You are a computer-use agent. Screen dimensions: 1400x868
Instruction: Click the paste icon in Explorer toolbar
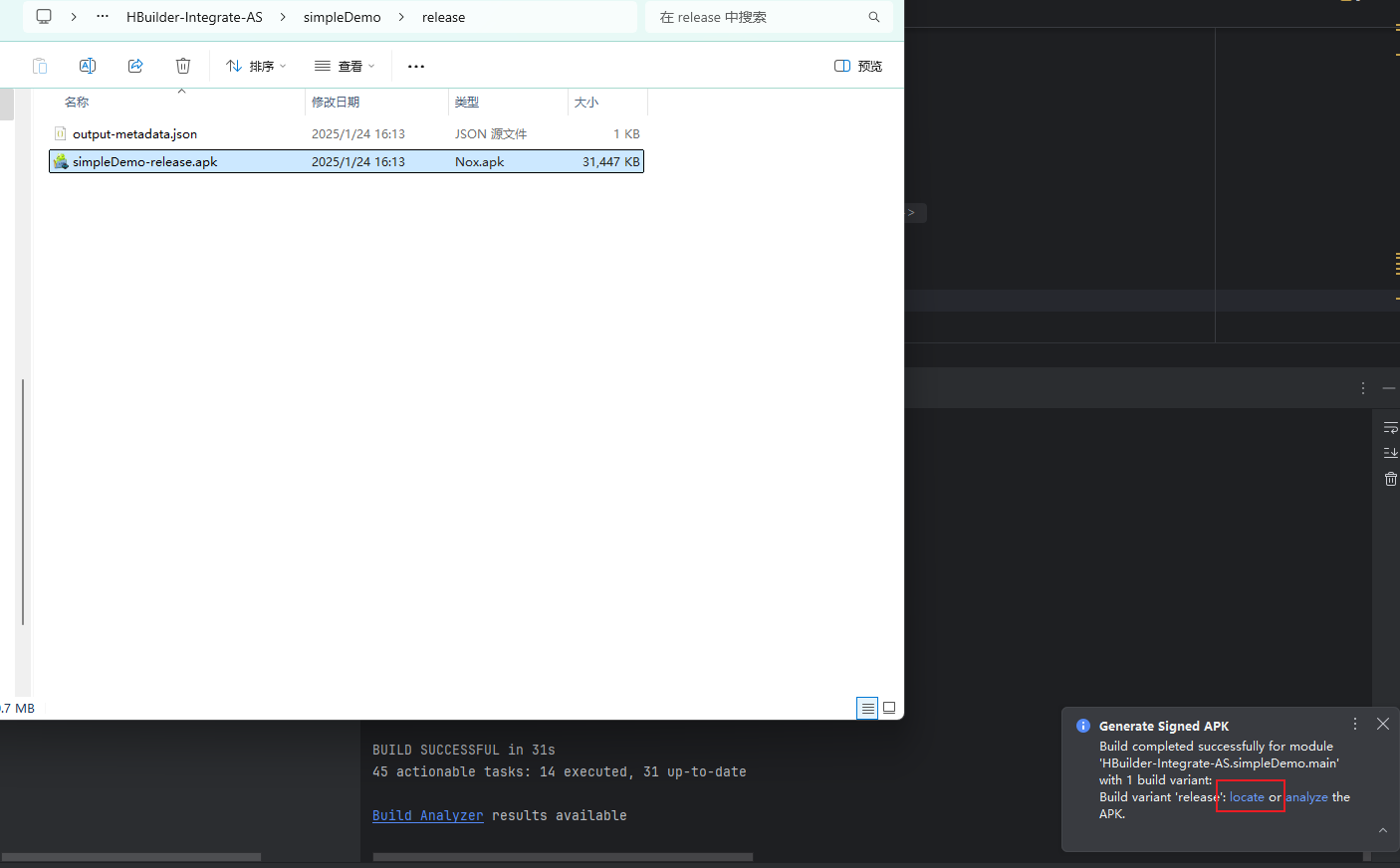point(40,66)
